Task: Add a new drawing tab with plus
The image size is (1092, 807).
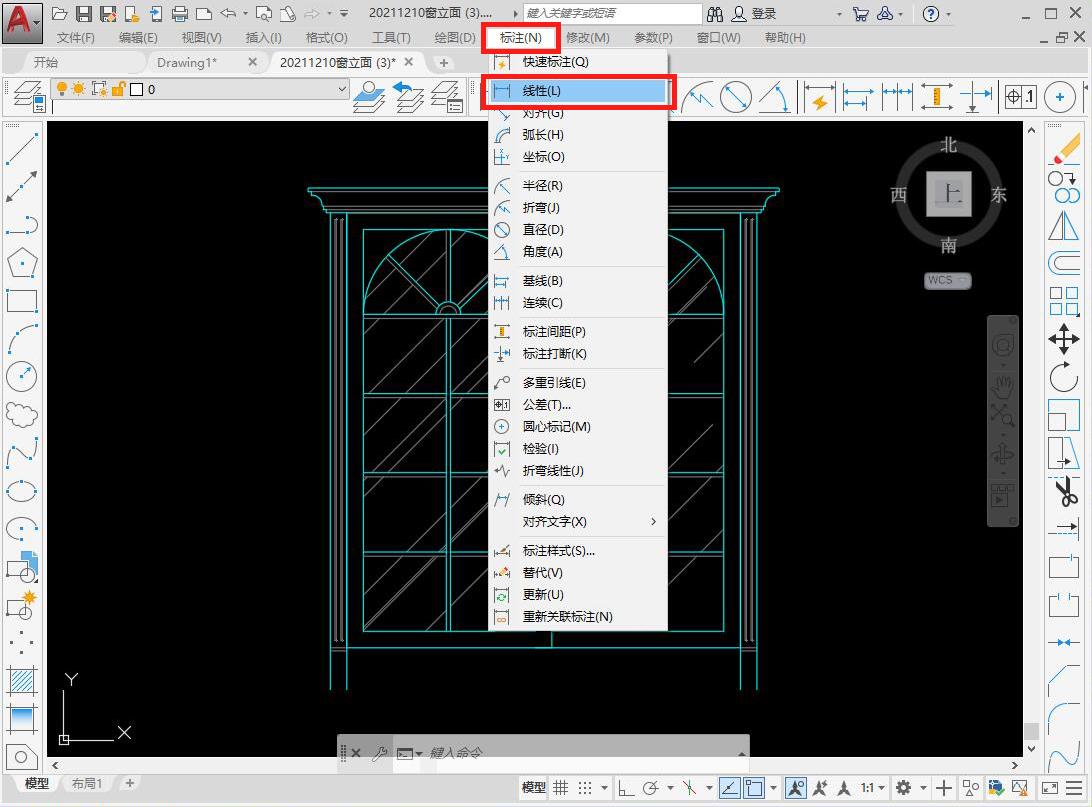Action: click(444, 63)
